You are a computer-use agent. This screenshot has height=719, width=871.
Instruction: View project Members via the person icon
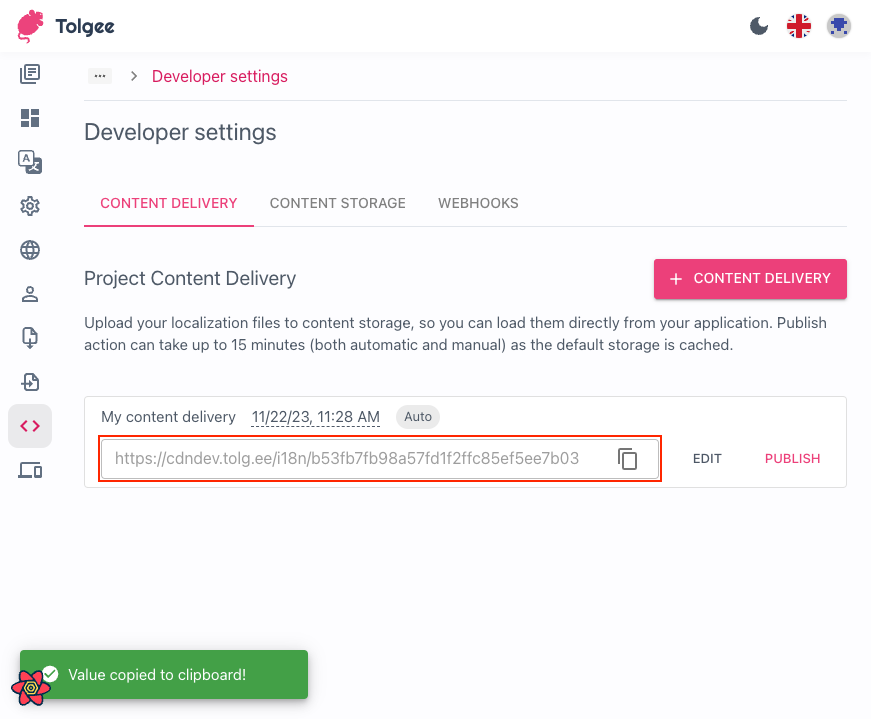[x=29, y=294]
